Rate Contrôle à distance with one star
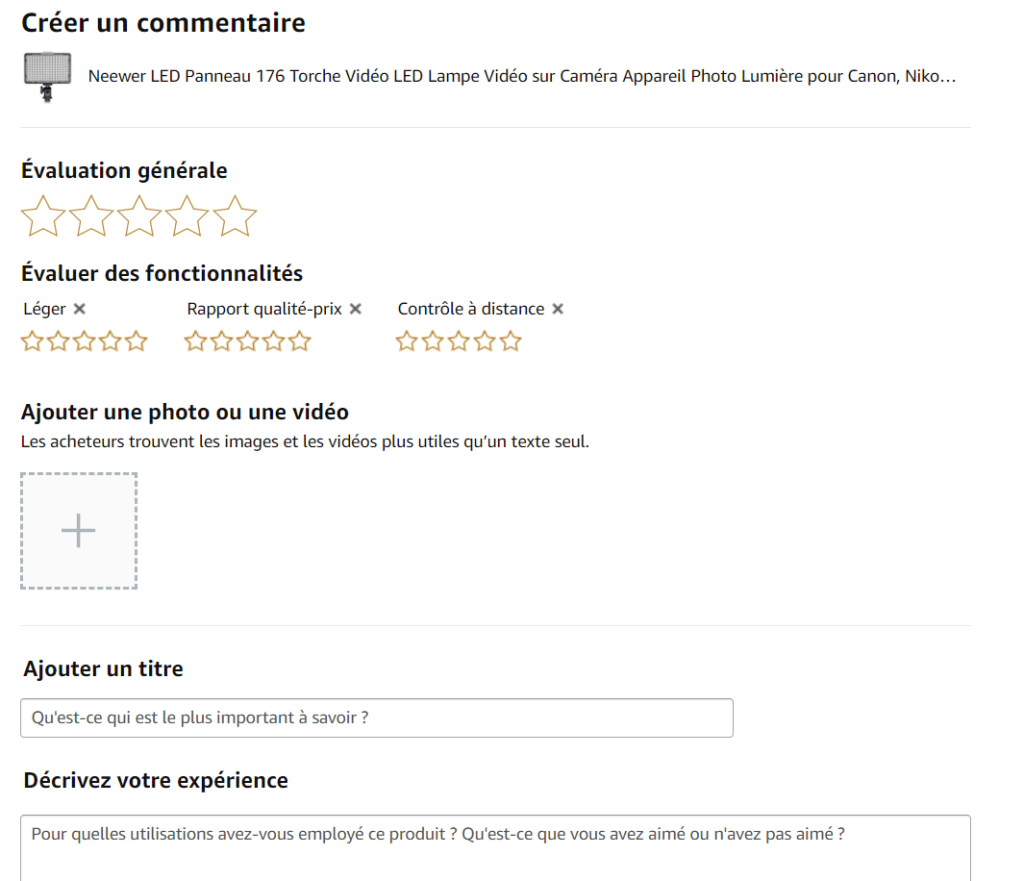 [406, 341]
